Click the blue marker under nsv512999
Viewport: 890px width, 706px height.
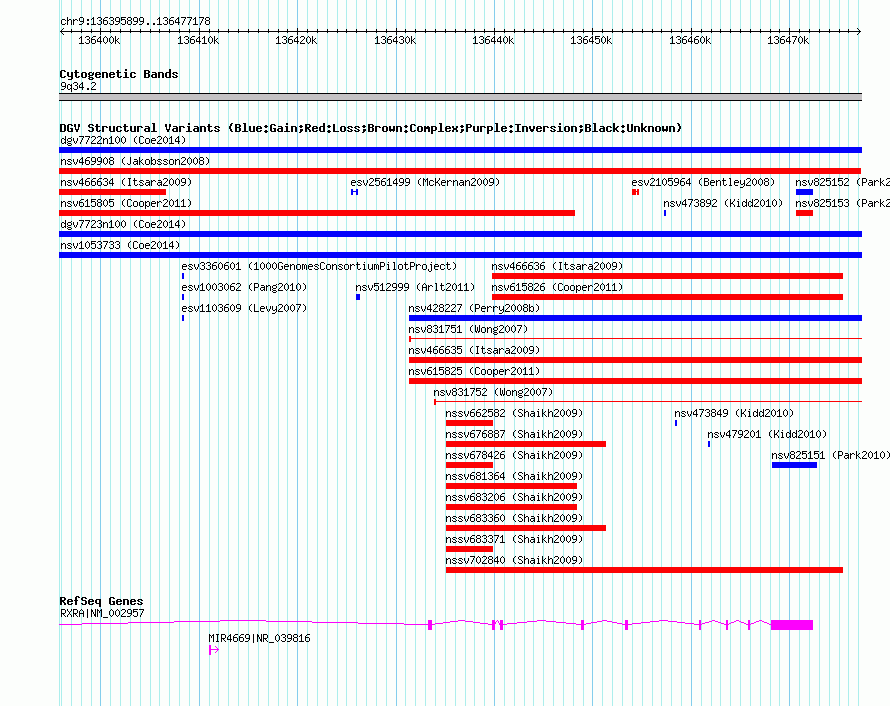pyautogui.click(x=358, y=297)
